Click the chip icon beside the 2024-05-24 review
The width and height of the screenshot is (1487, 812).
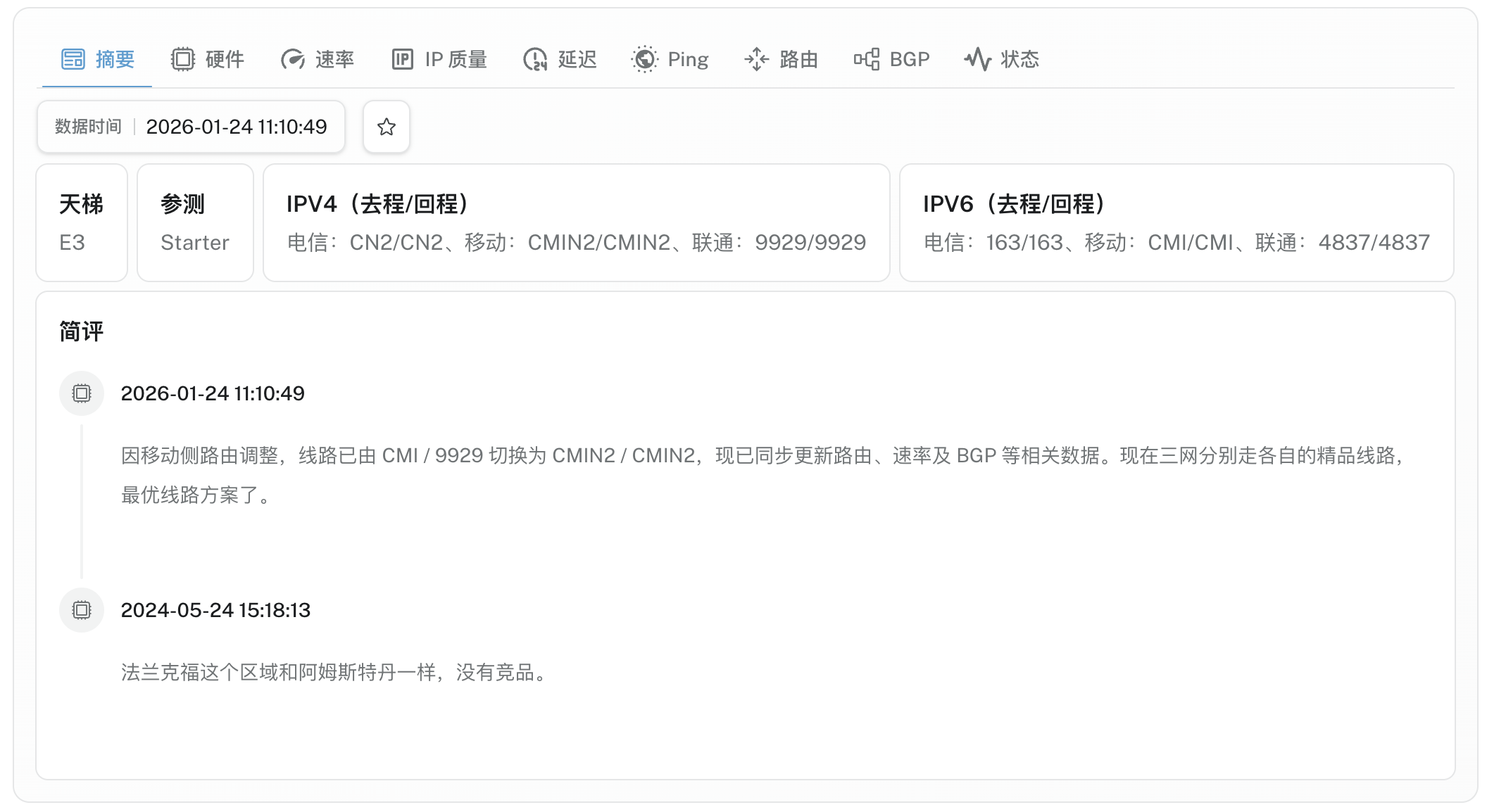[x=82, y=610]
